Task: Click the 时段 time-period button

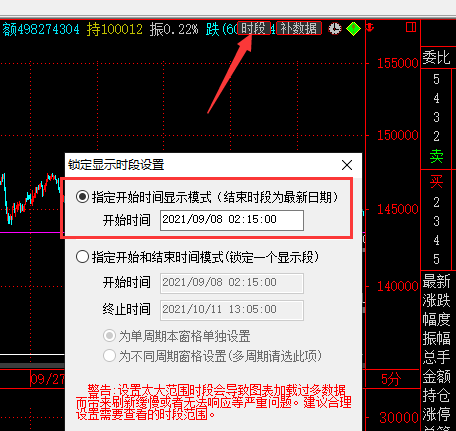Action: coord(254,28)
